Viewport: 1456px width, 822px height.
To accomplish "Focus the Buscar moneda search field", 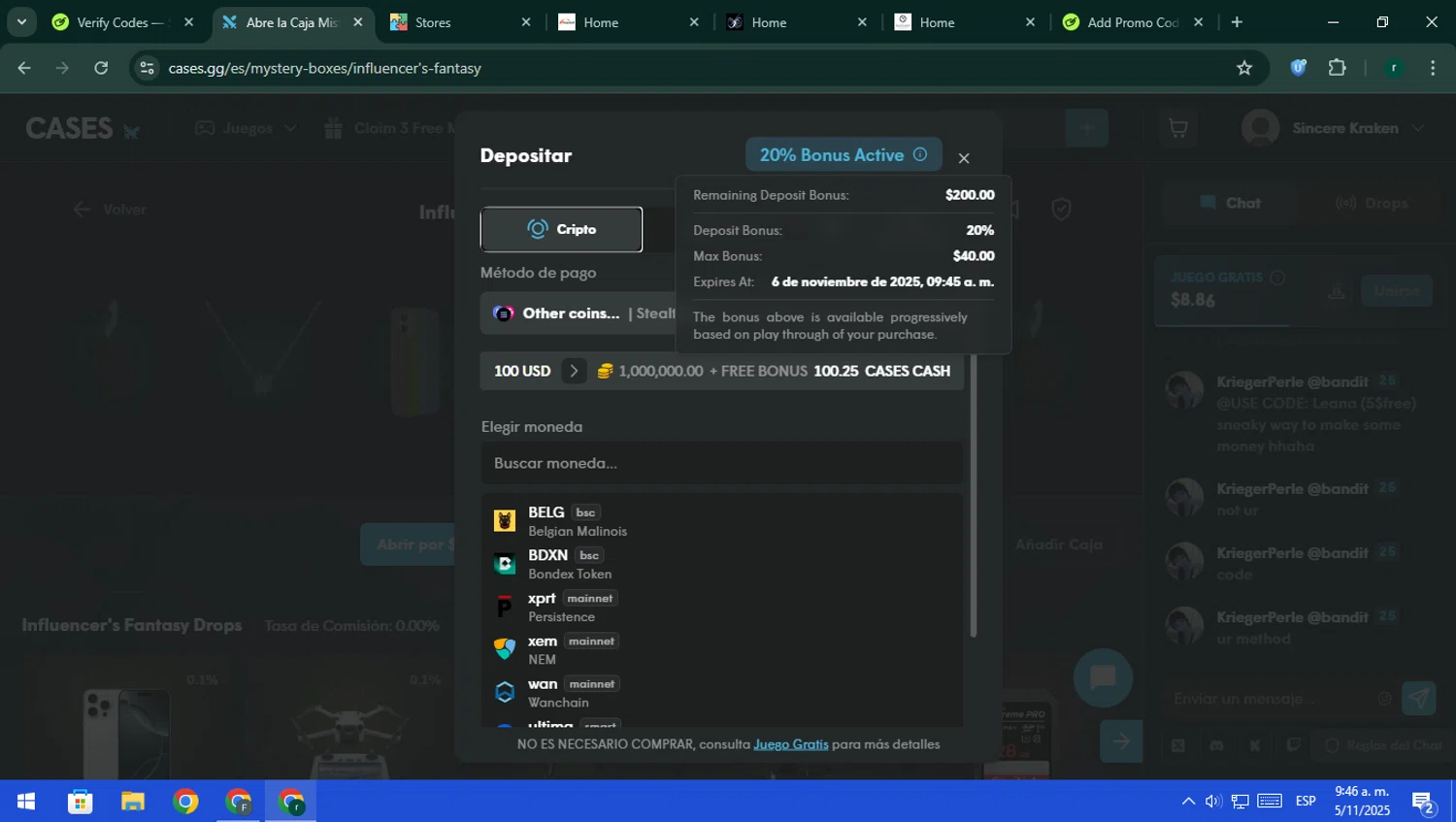I will 721,463.
